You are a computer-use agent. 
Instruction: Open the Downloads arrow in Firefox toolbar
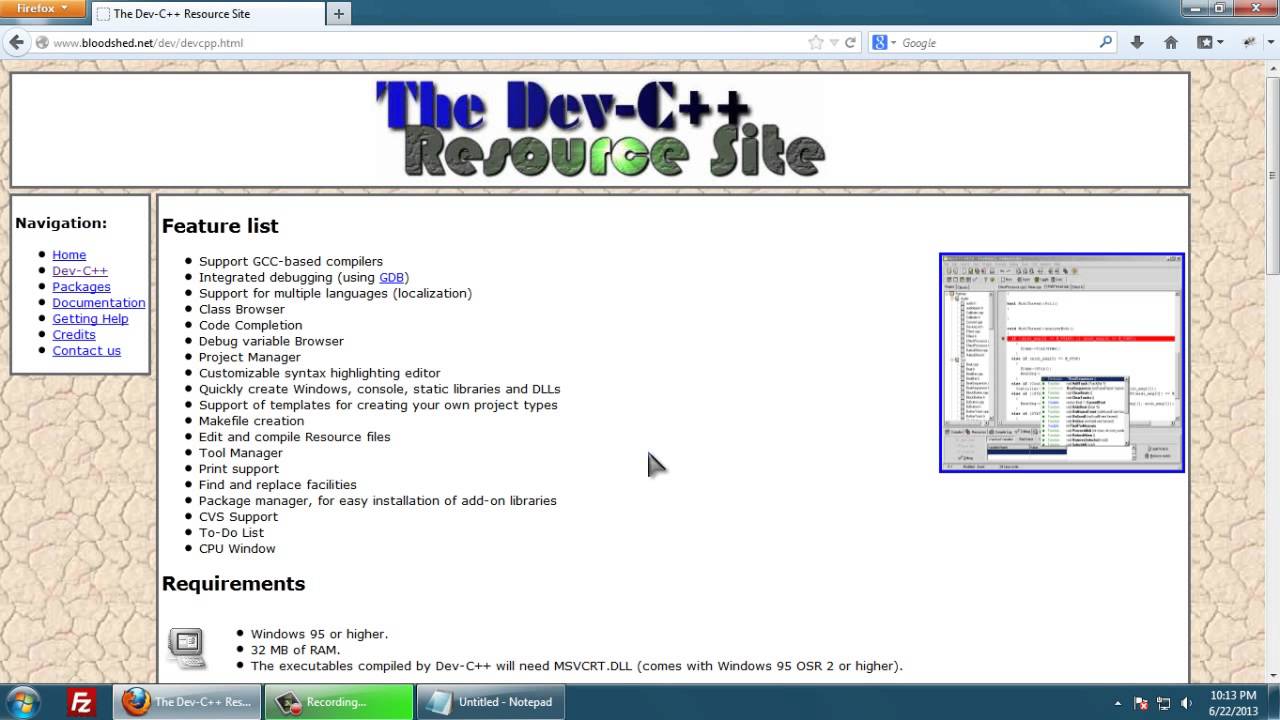tap(1137, 42)
